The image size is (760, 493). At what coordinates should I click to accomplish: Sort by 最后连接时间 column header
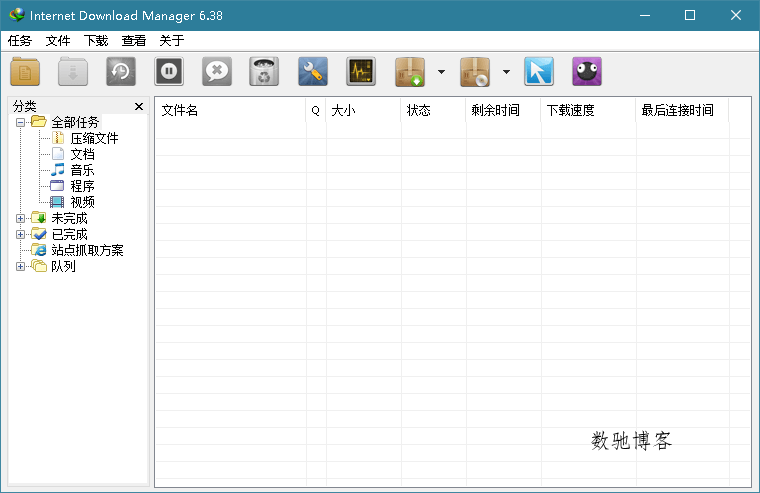click(682, 111)
